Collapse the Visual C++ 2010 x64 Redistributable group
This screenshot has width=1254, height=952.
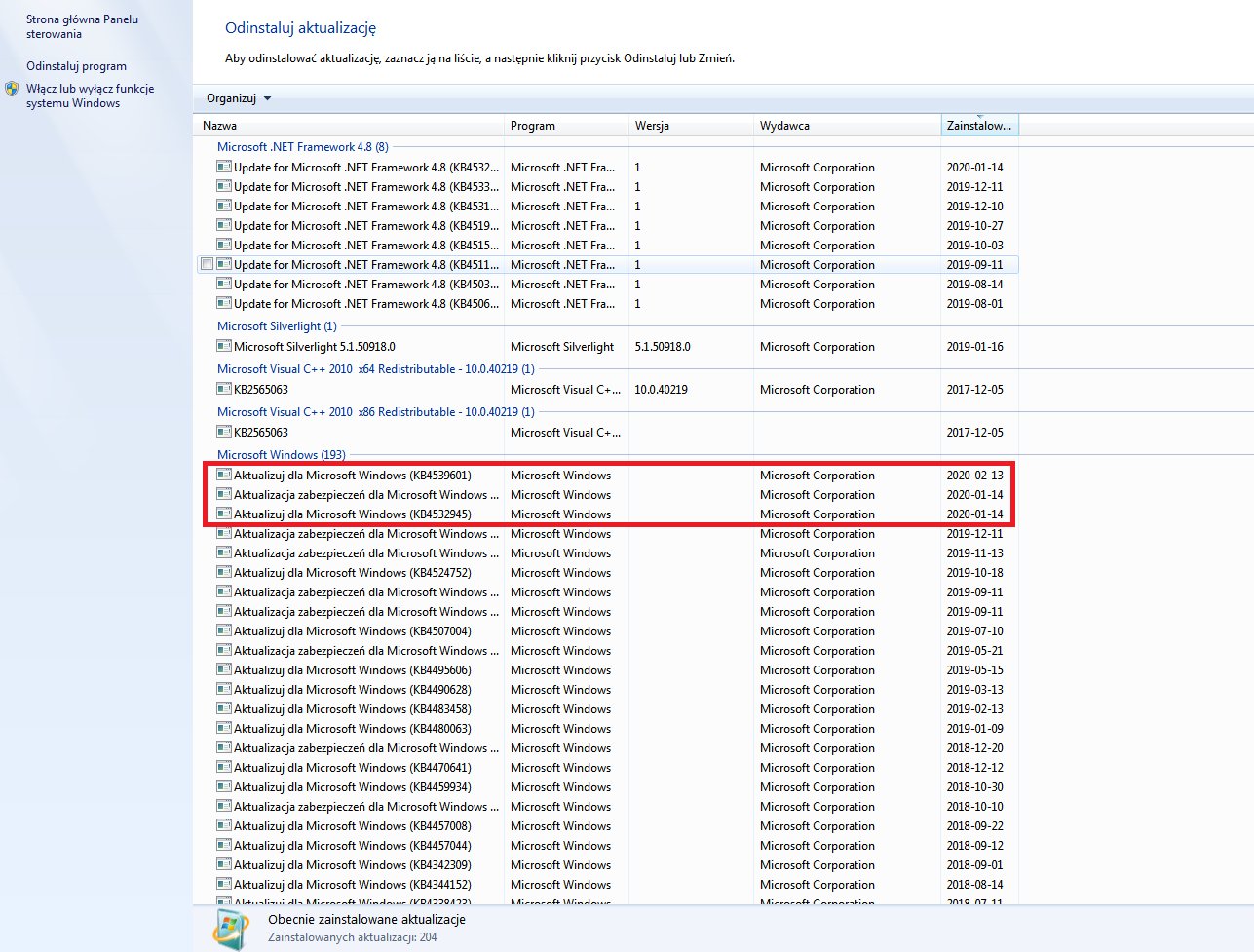[376, 369]
